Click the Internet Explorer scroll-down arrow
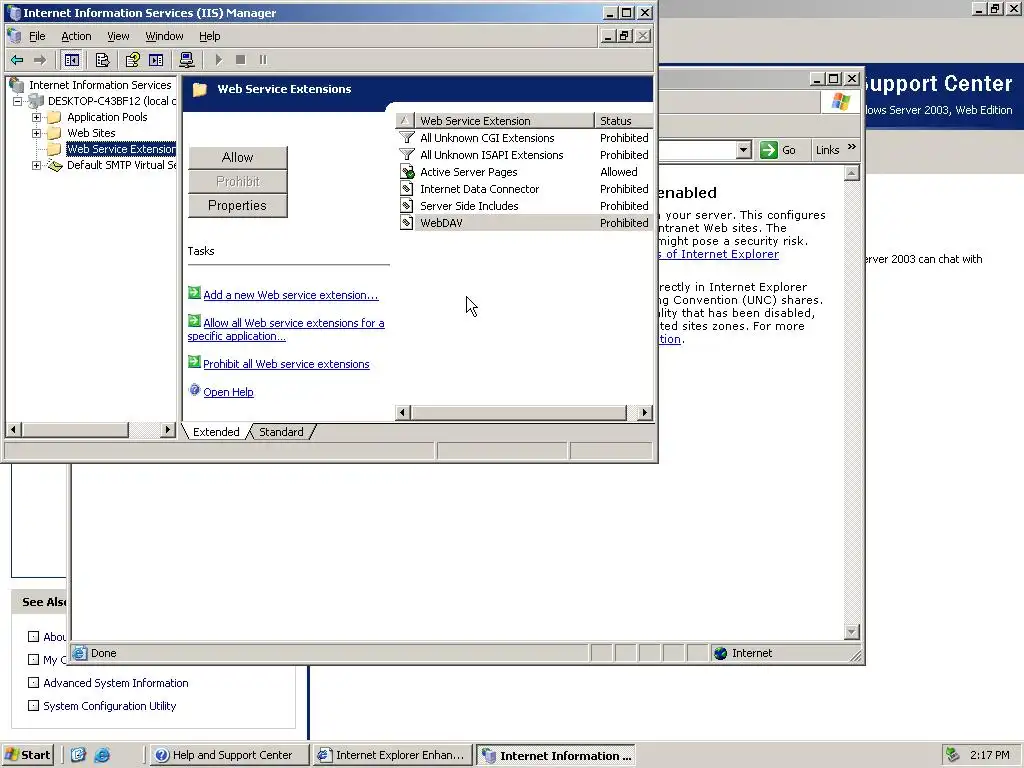This screenshot has width=1024, height=768. (852, 632)
